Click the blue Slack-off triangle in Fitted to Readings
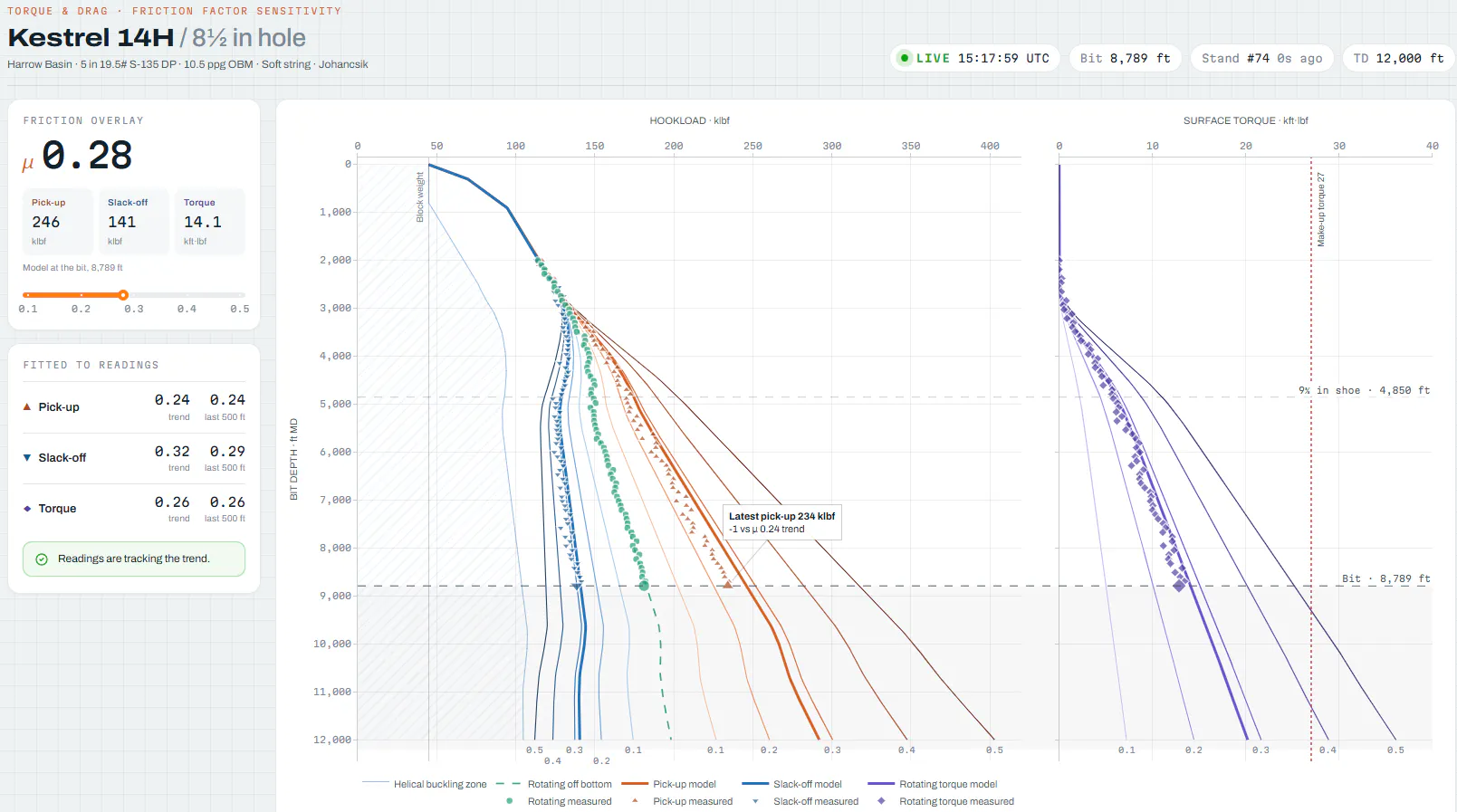 click(x=27, y=457)
